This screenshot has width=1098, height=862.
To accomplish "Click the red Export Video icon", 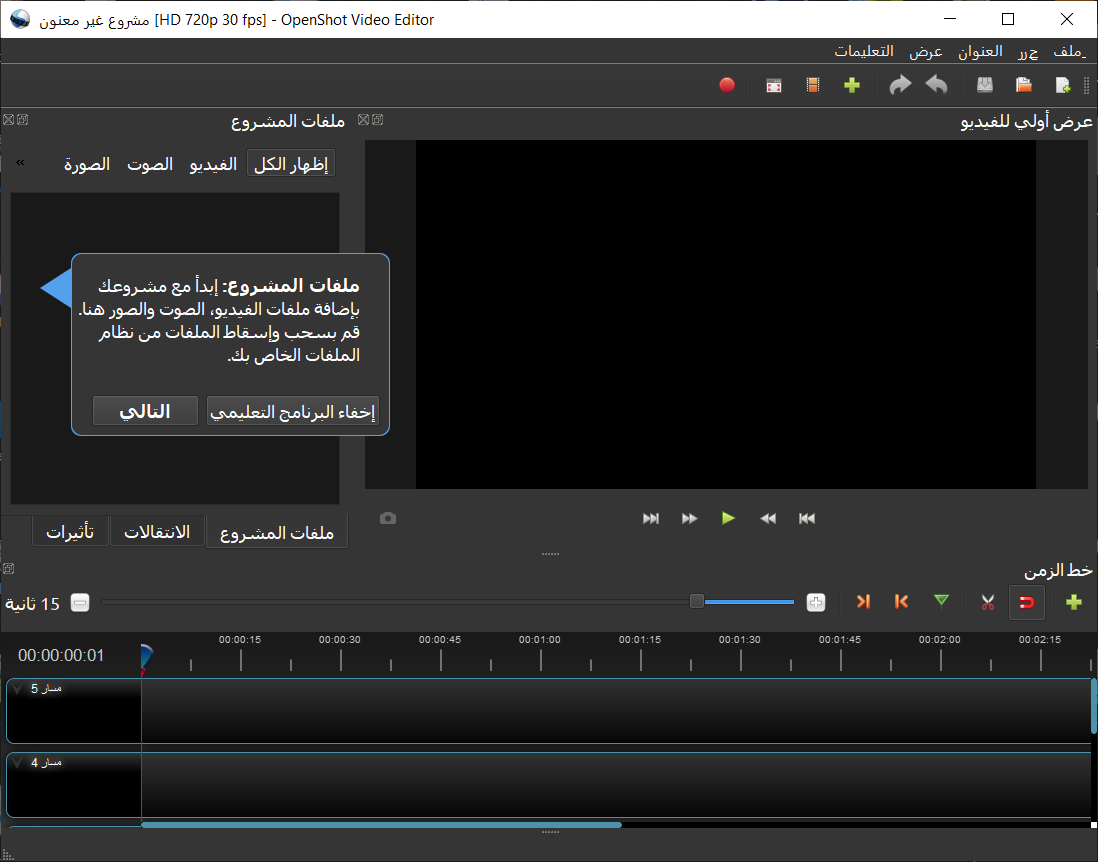I will point(727,85).
